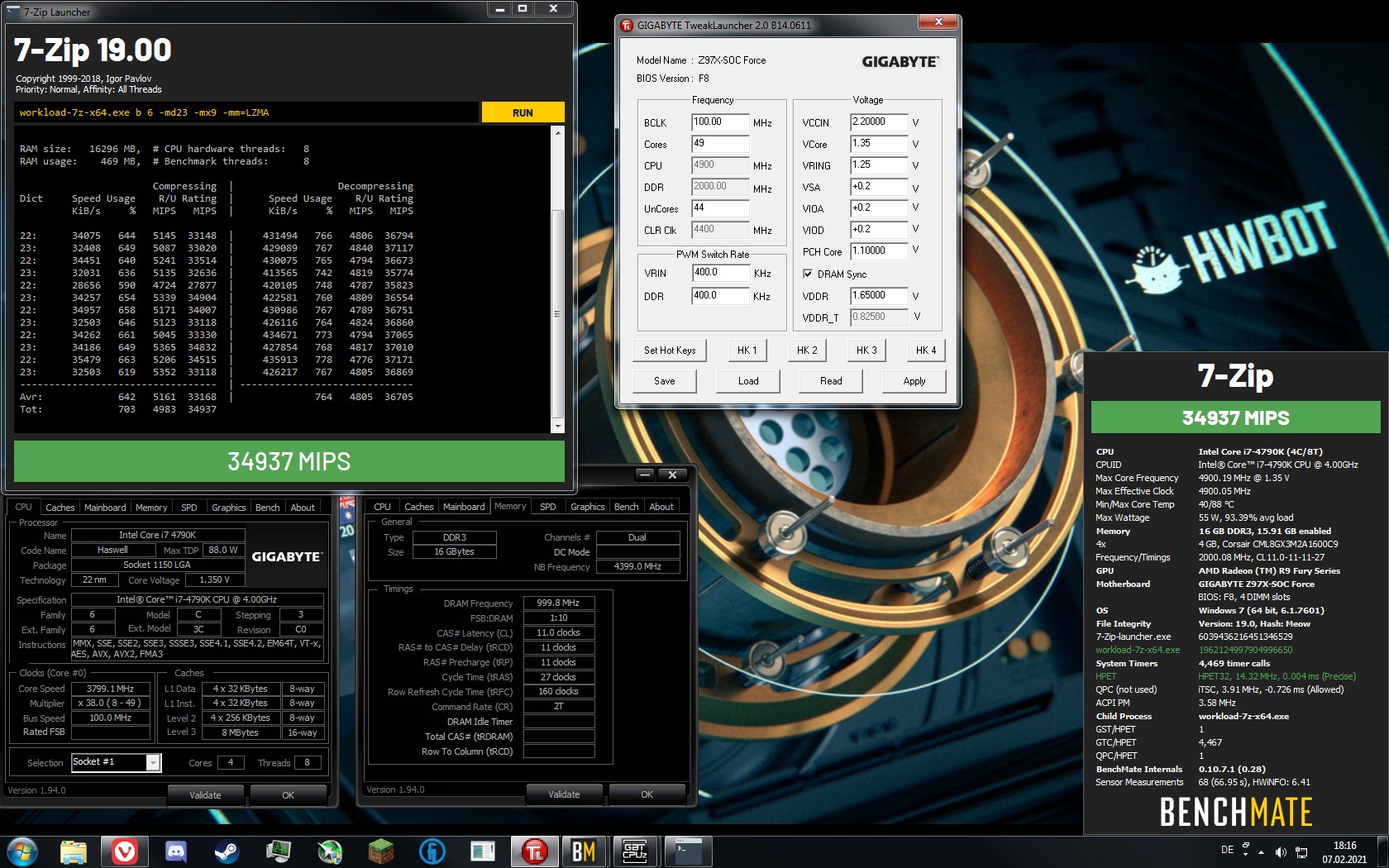Screen dimensions: 1389x868
Task: Click OK in right CPU-Z window
Action: tap(647, 794)
